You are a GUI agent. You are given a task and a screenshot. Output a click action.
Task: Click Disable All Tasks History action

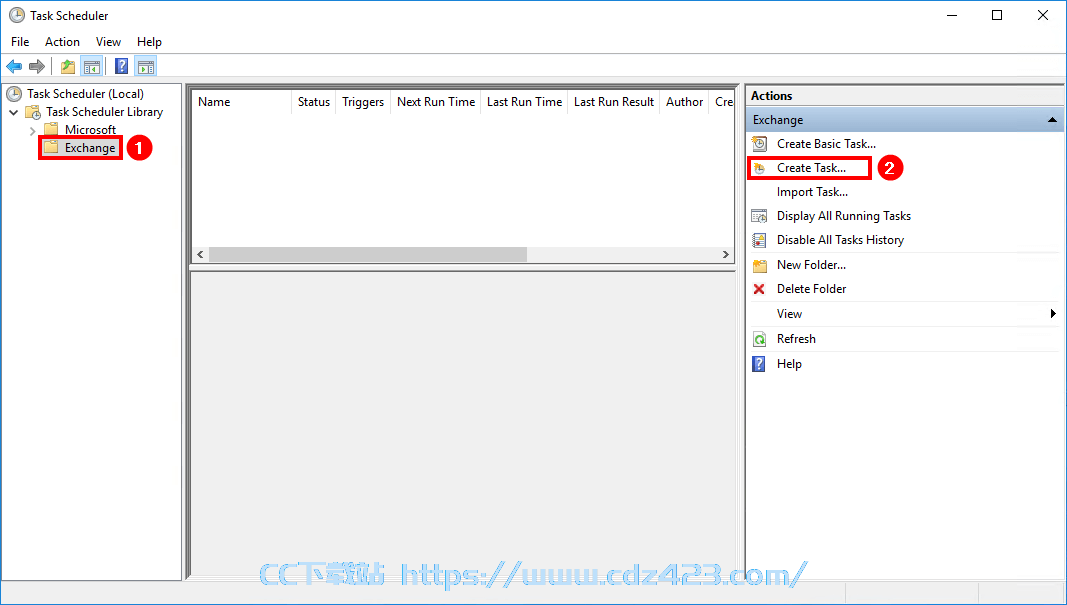click(x=840, y=240)
